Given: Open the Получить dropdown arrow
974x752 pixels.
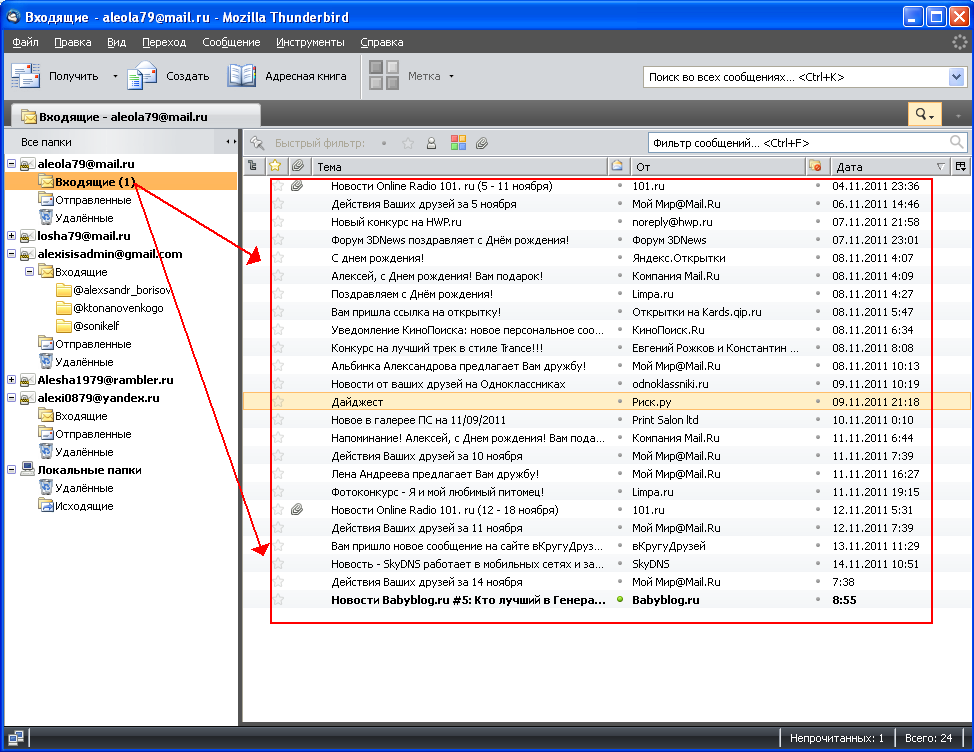Looking at the screenshot, I should tap(115, 76).
